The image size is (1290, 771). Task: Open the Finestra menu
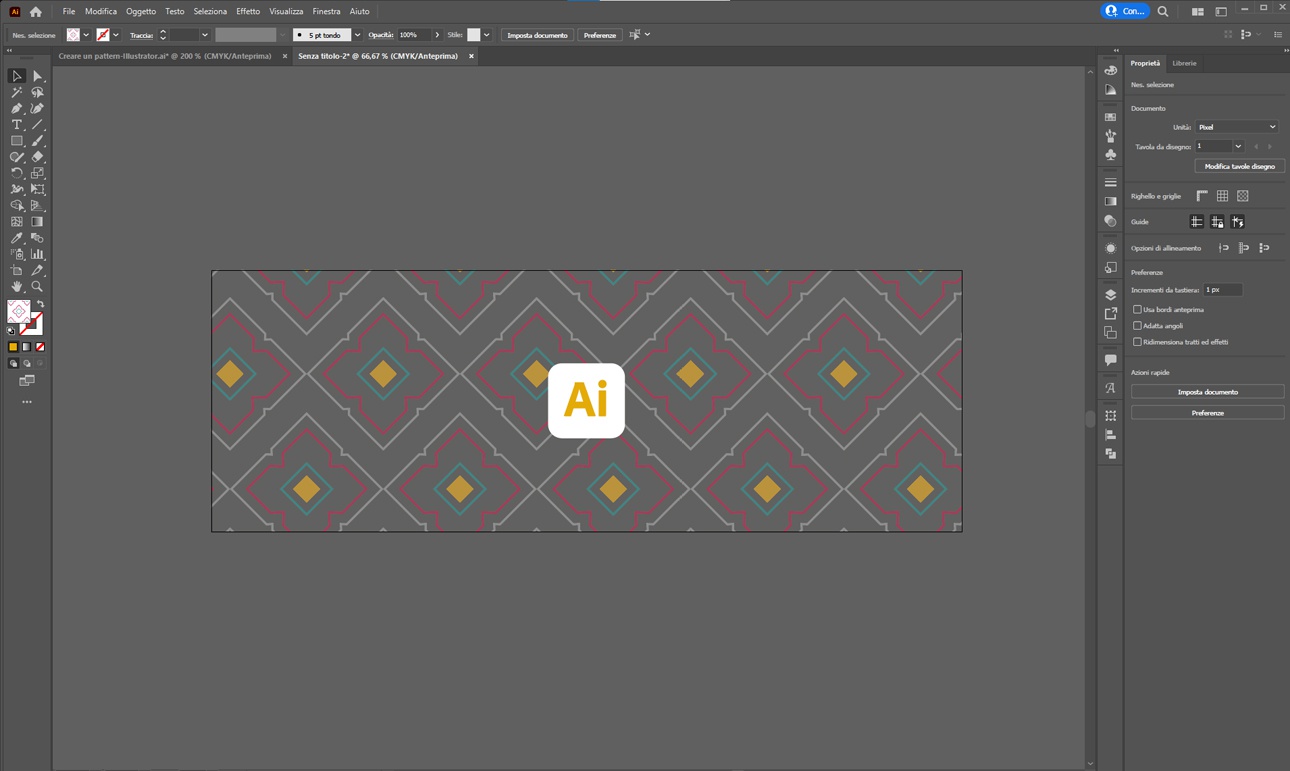coord(326,11)
